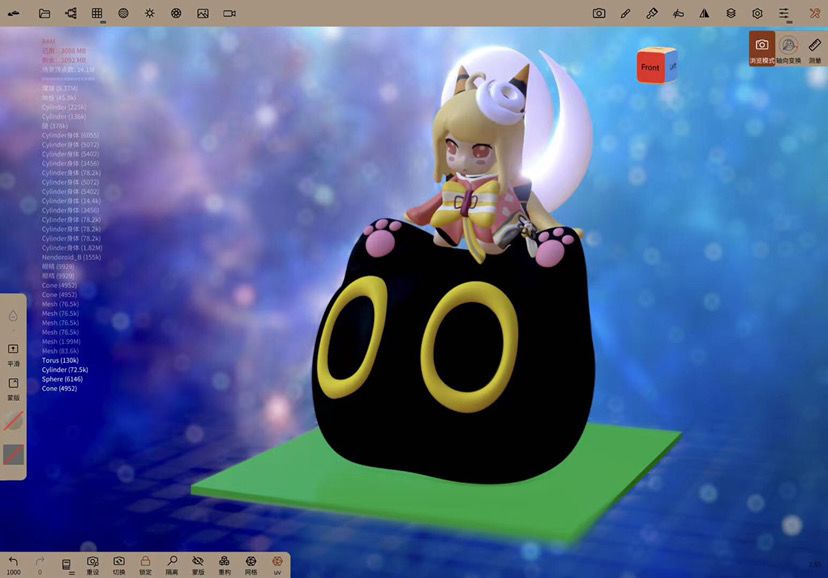Select Cylinder身体 (14.4k) entry
The width and height of the screenshot is (828, 578).
[x=71, y=201]
